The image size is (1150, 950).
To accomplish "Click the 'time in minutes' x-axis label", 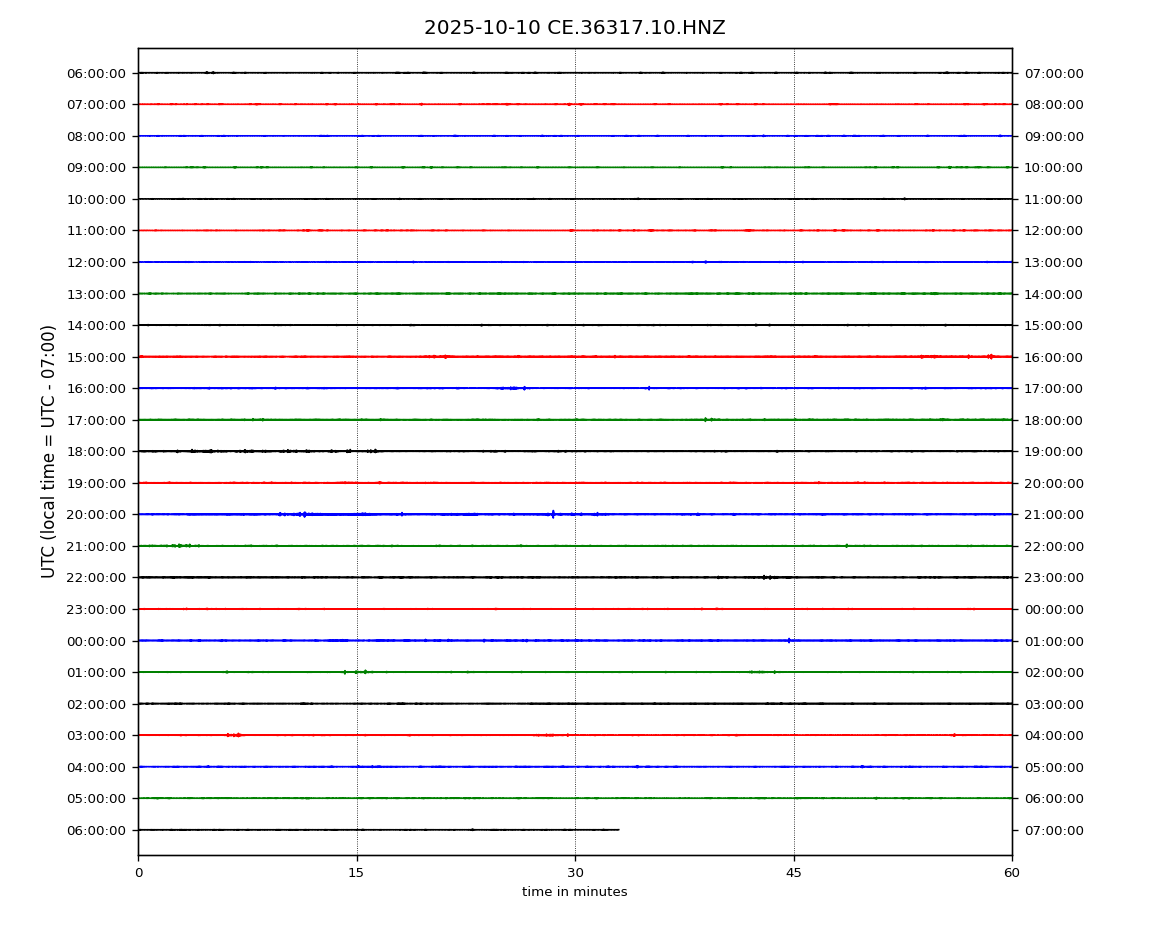I will tap(574, 892).
